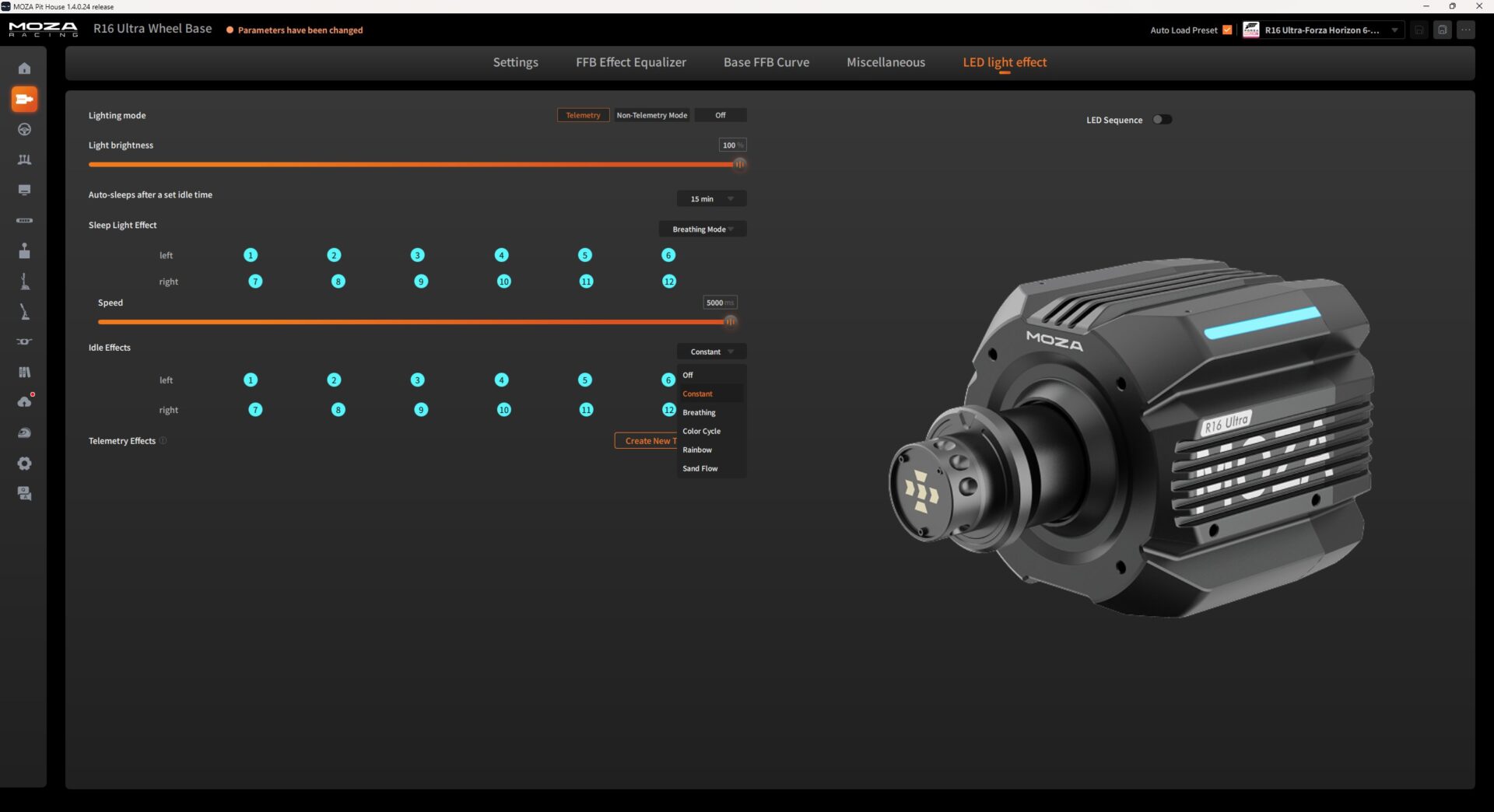The width and height of the screenshot is (1494, 812).
Task: Click the Create New Telemetry button
Action: click(646, 441)
